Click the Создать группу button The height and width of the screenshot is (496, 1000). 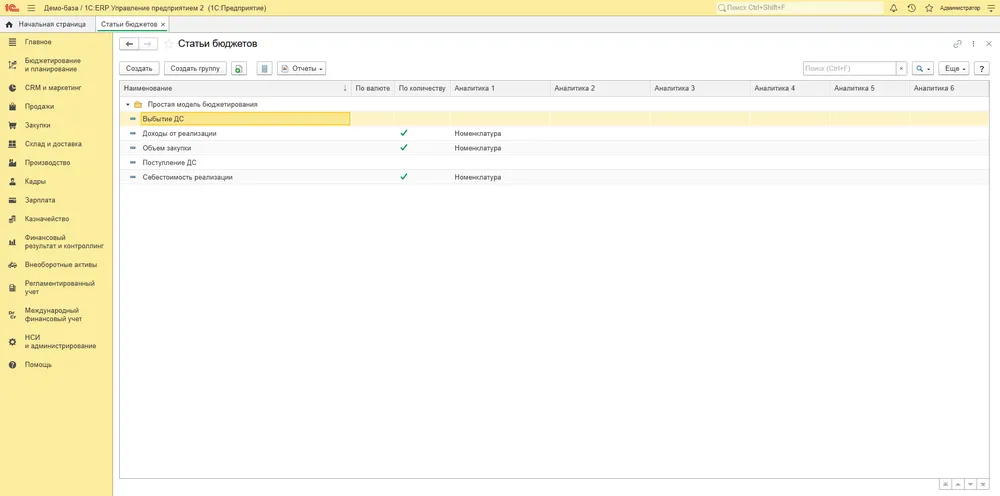(x=195, y=68)
